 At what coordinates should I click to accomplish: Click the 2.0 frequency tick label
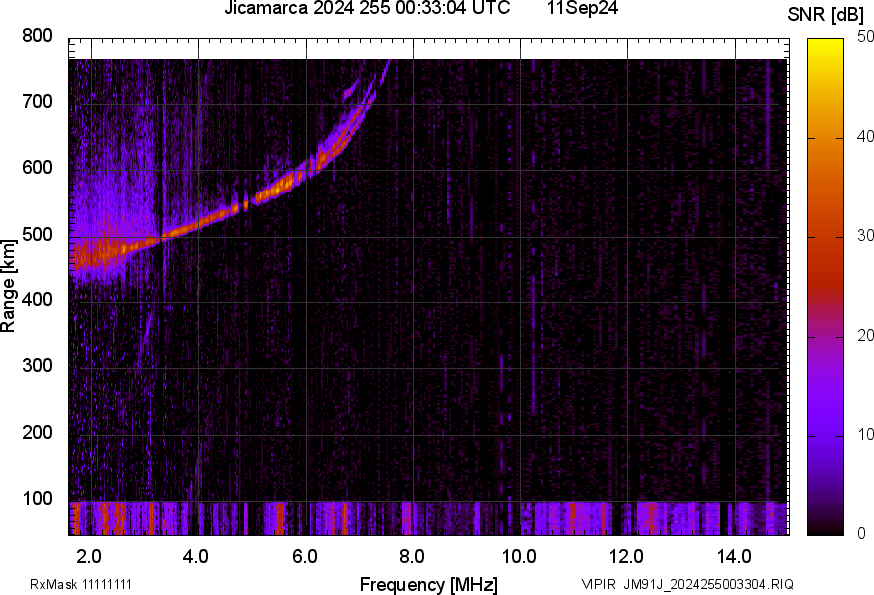point(90,555)
